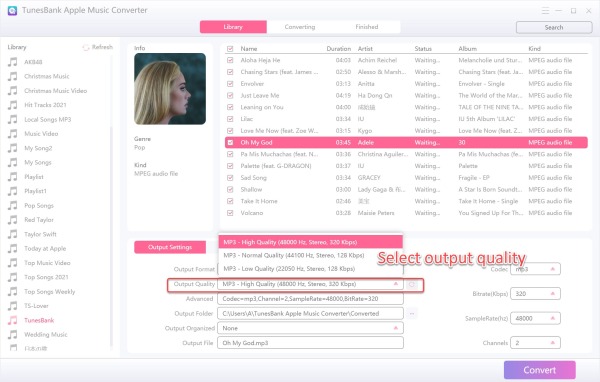Click the TunesBank playlist pink note icon
Image resolution: width=600 pixels, height=382 pixels.
[x=13, y=320]
